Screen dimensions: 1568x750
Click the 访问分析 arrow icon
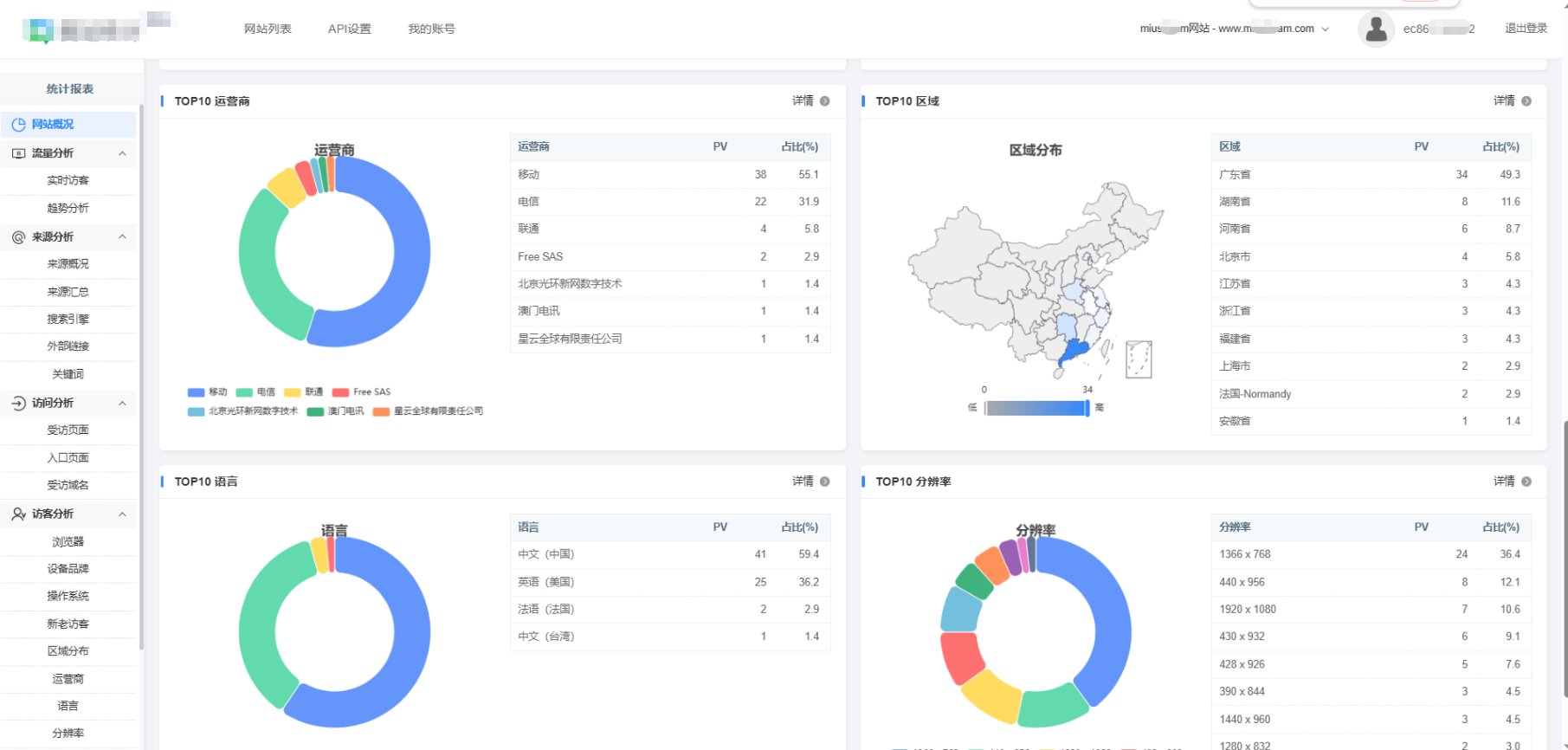coord(18,403)
